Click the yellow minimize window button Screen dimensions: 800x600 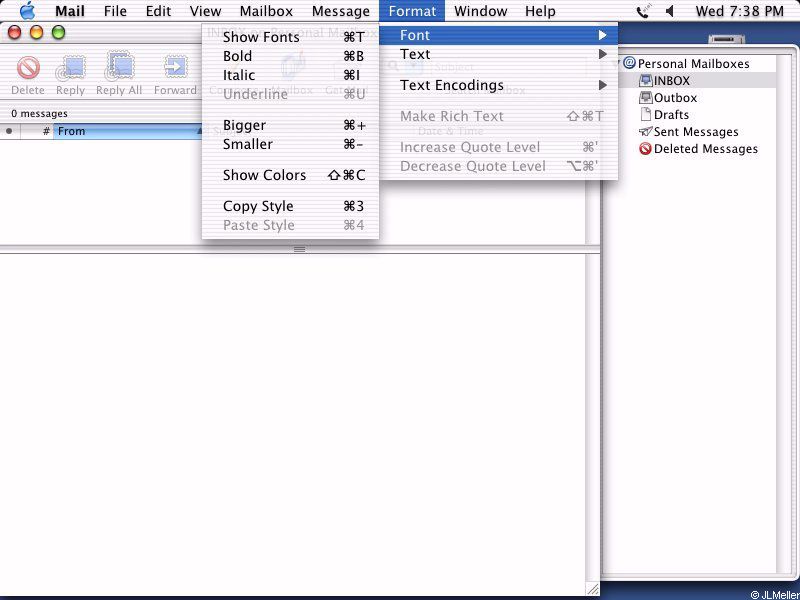(36, 33)
